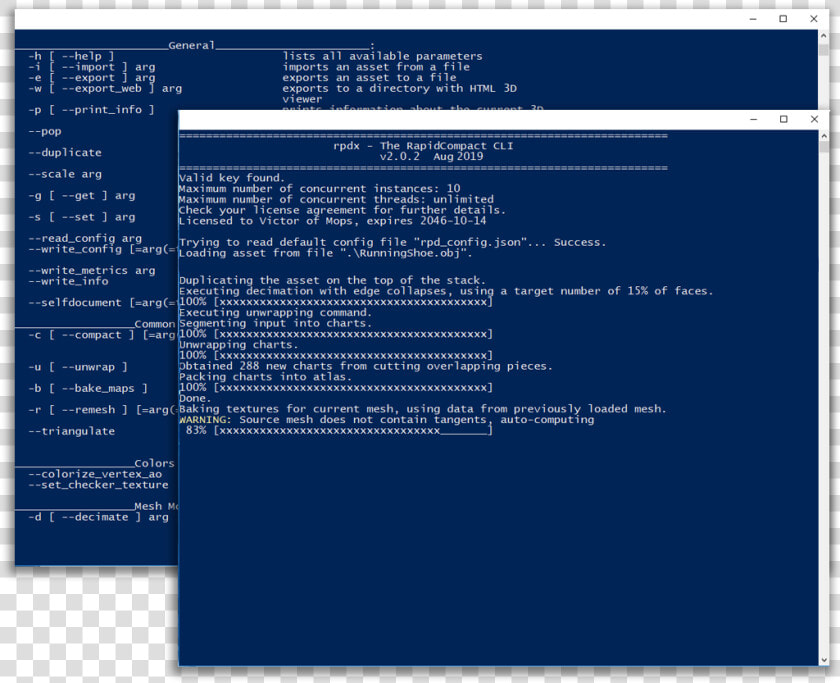The height and width of the screenshot is (683, 840).
Task: Click 'Duplicating the asset on the top' line
Action: click(332, 280)
